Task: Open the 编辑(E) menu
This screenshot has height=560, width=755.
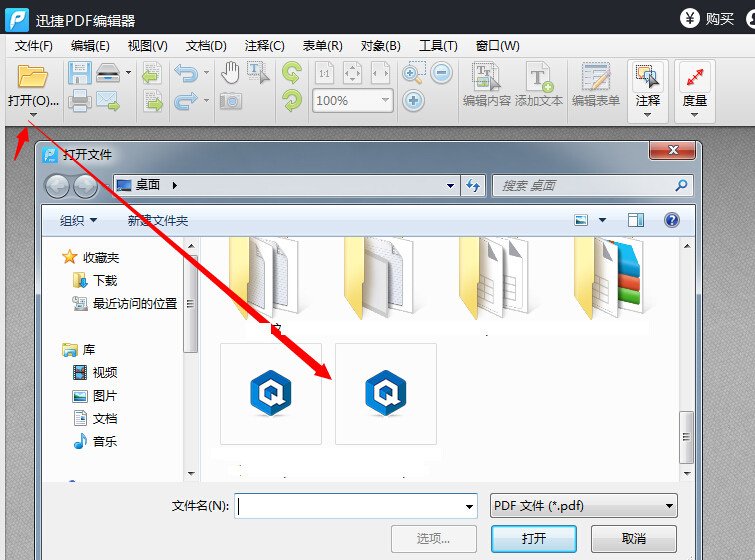Action: pos(90,46)
